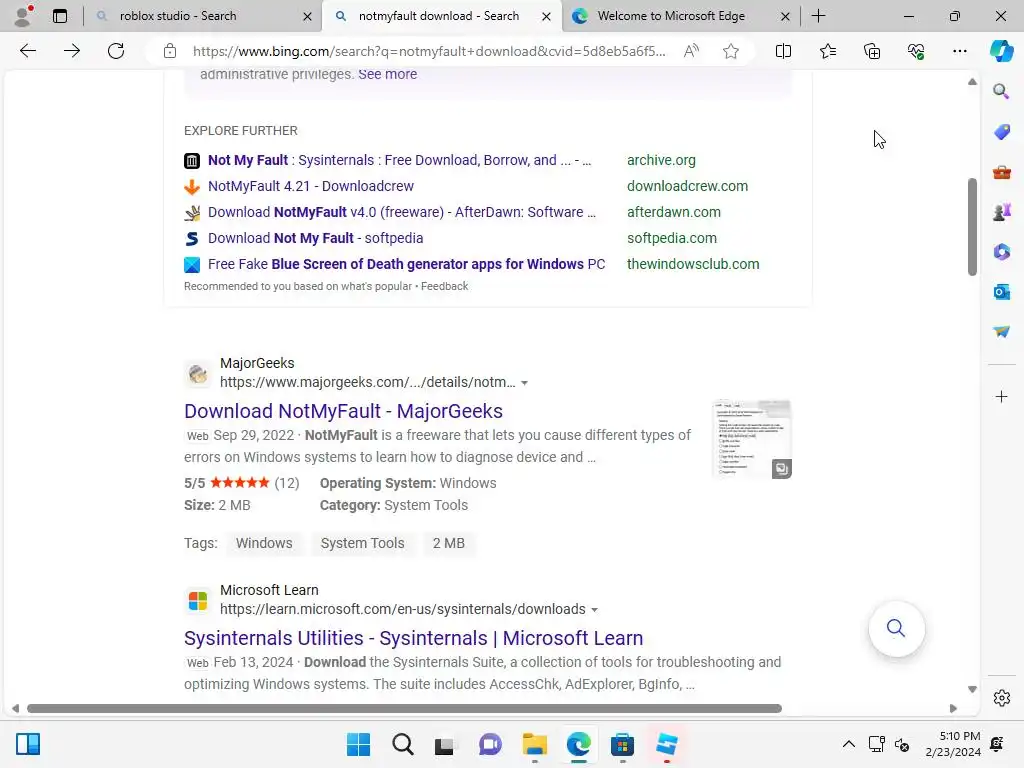The image size is (1024, 768).
Task: Click the floating search magnifier button
Action: tap(896, 628)
